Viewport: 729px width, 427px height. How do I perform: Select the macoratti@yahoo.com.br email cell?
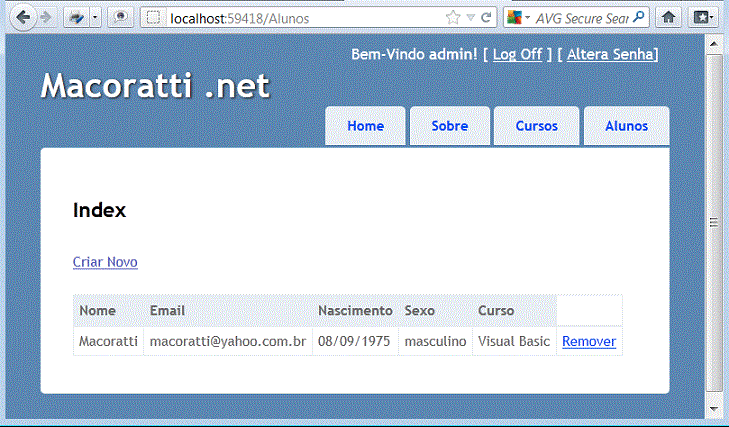coord(228,341)
